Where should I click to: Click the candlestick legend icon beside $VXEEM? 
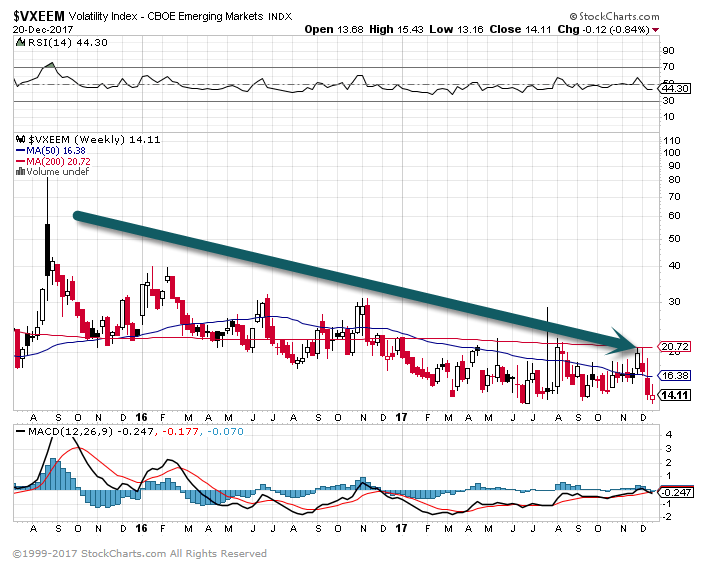[21, 139]
